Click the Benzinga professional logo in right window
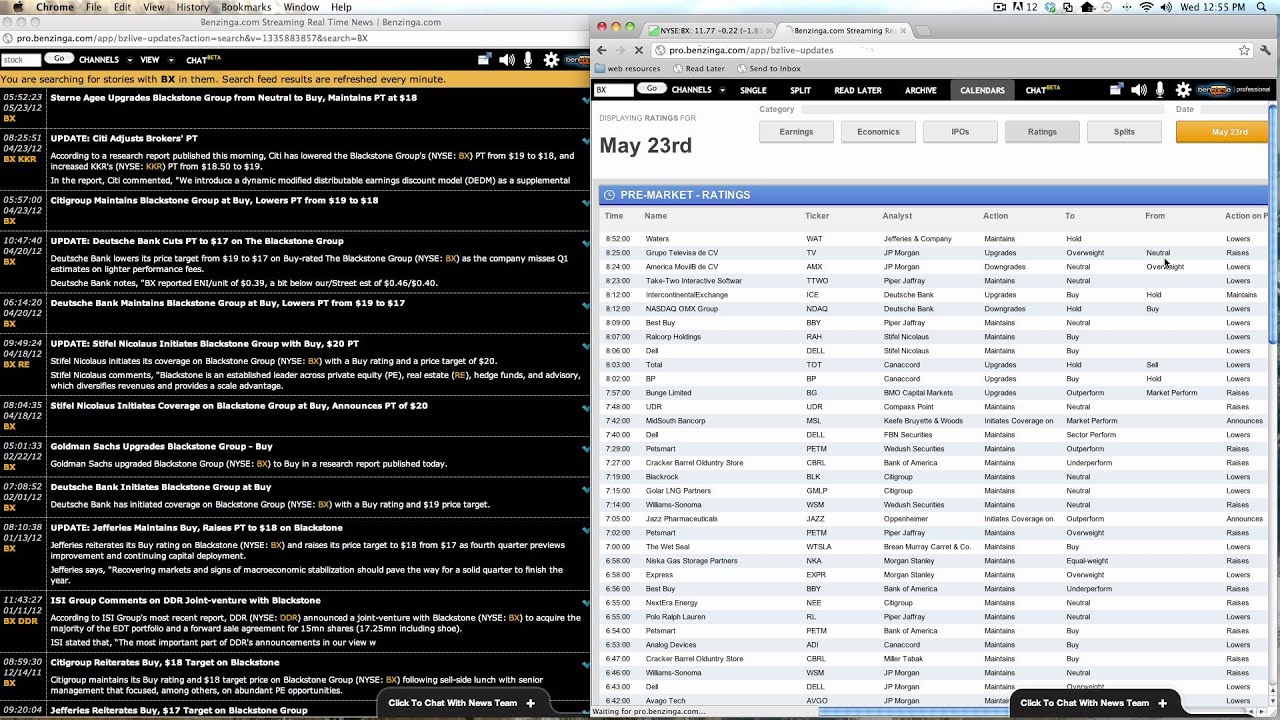The height and width of the screenshot is (720, 1280). [1233, 90]
